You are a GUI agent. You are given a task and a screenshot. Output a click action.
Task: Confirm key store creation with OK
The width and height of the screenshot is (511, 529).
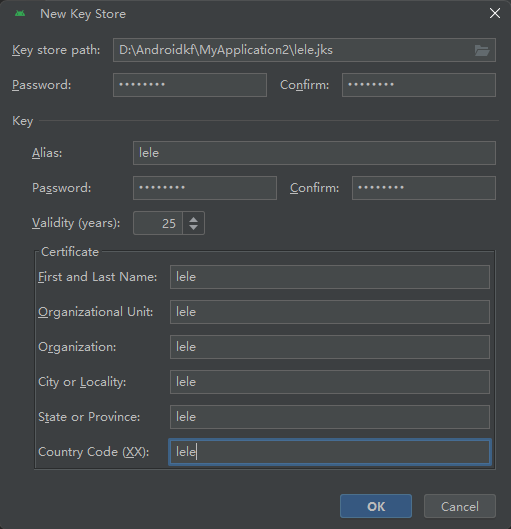(x=376, y=506)
